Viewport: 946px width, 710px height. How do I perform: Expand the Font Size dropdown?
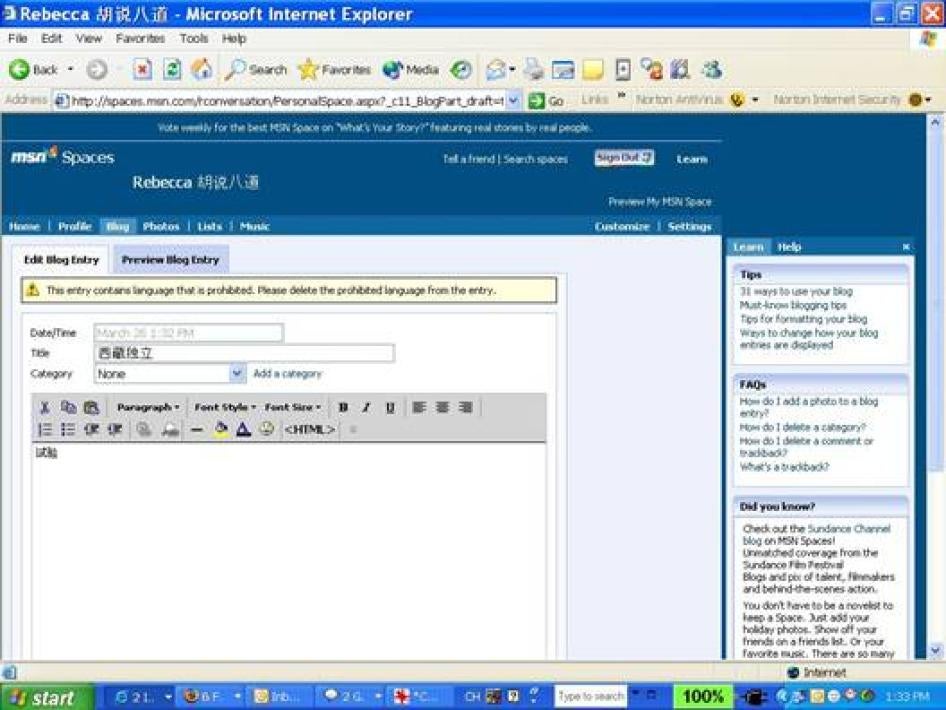click(293, 407)
